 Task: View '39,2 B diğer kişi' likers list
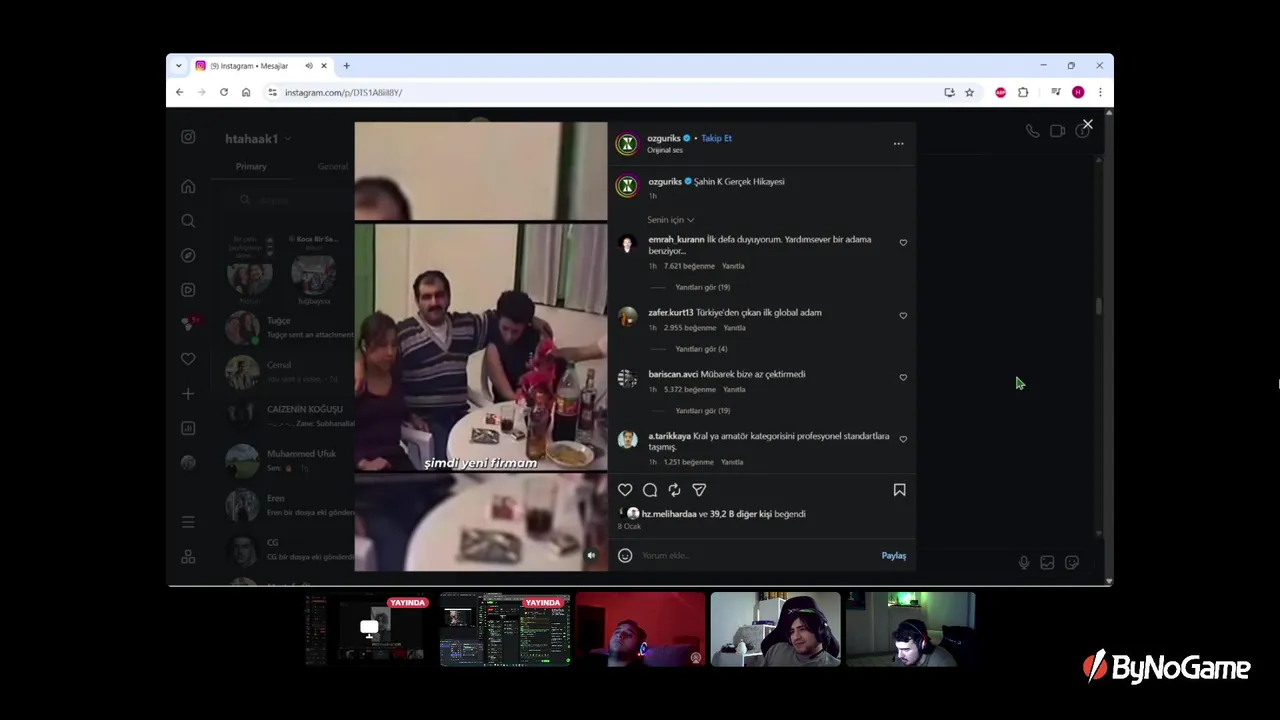tap(741, 514)
